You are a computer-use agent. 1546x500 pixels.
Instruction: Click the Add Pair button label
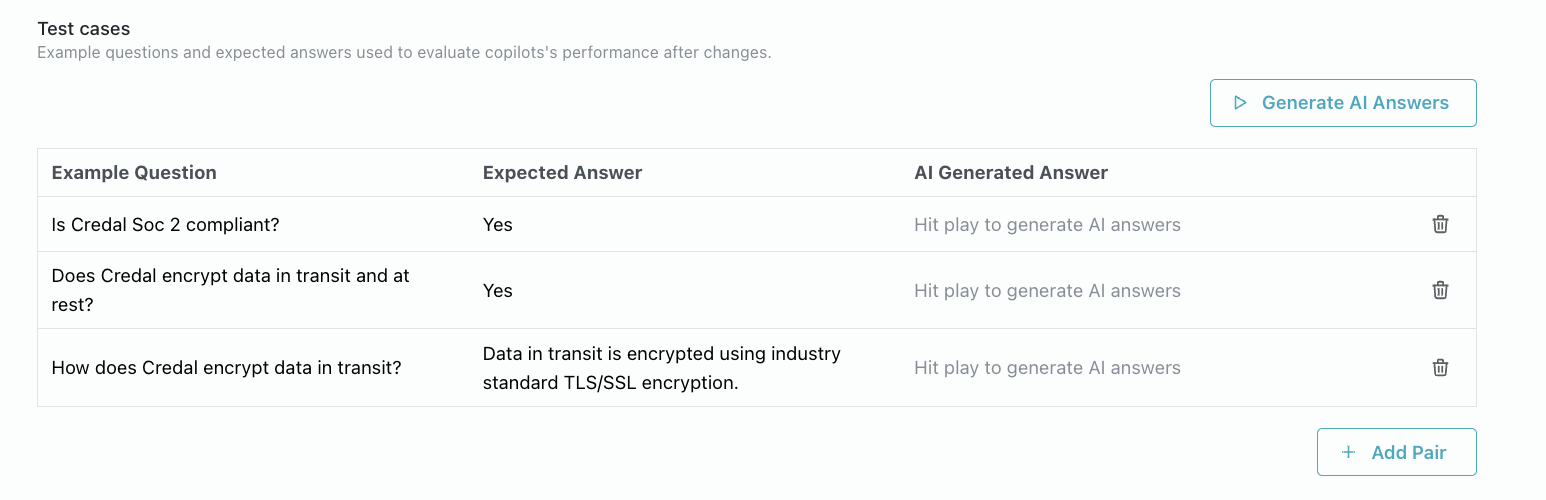1408,452
